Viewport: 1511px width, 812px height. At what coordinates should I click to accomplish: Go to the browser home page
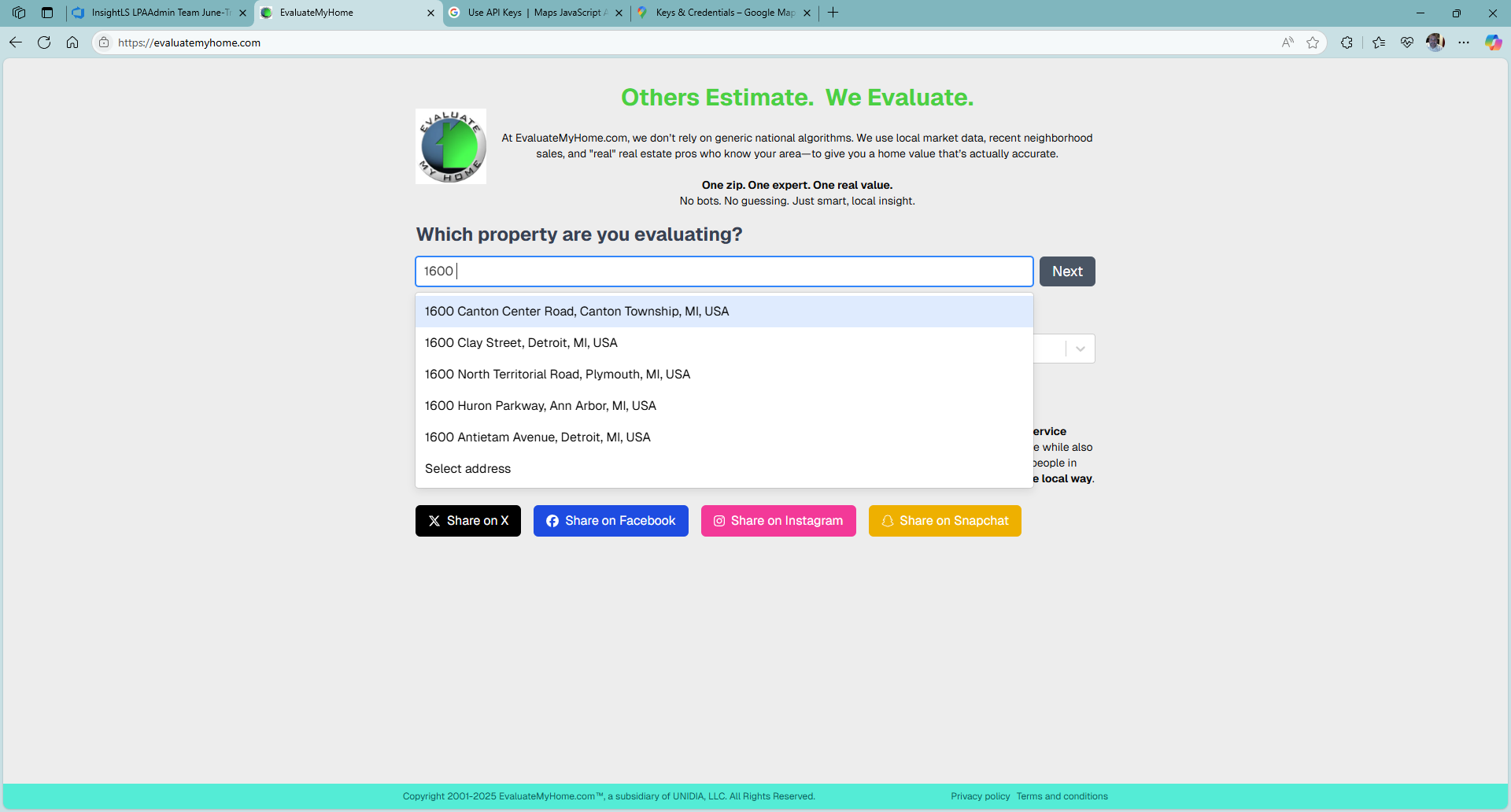pyautogui.click(x=72, y=42)
